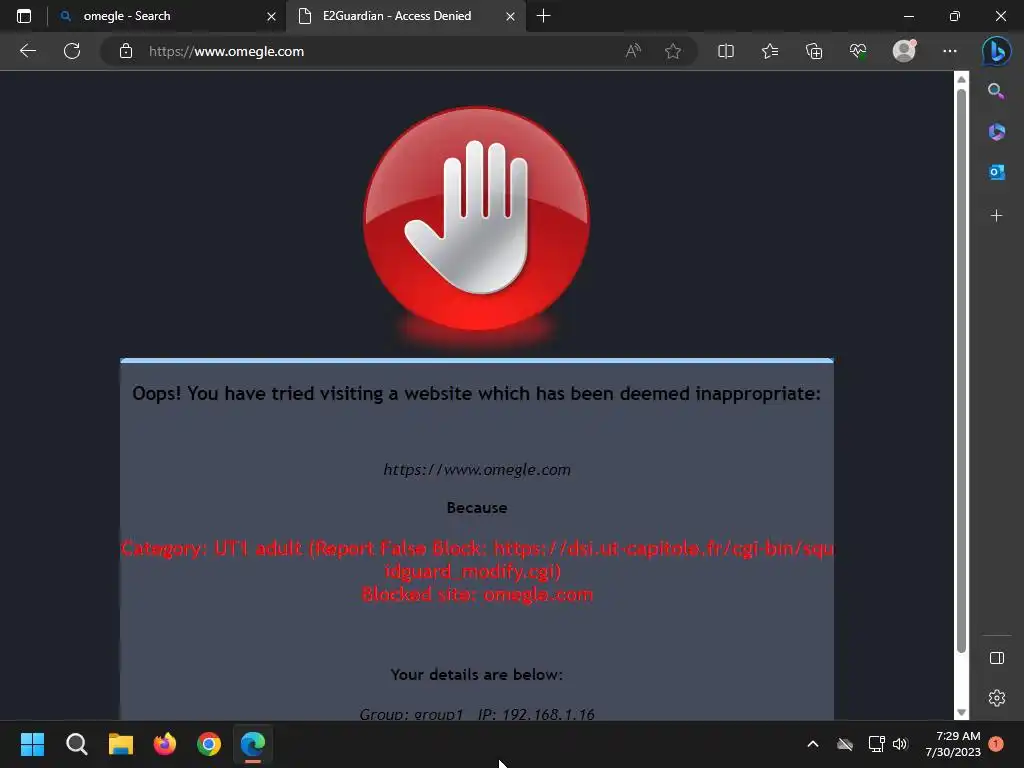The image size is (1024, 768).
Task: Toggle sidebar visibility panel icon
Action: (997, 658)
